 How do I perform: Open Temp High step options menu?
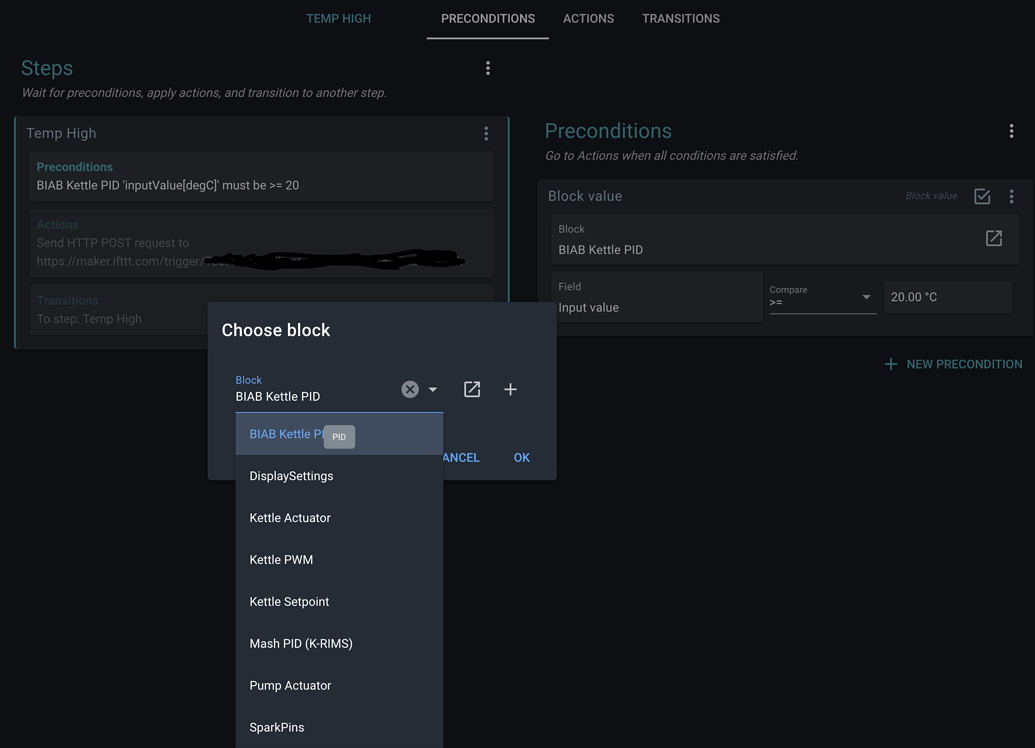point(486,134)
